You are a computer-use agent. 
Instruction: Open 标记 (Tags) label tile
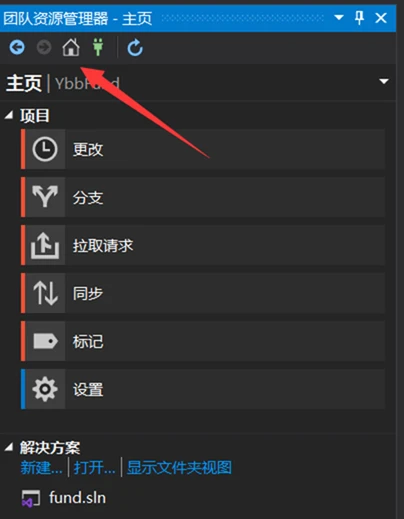[x=203, y=341]
